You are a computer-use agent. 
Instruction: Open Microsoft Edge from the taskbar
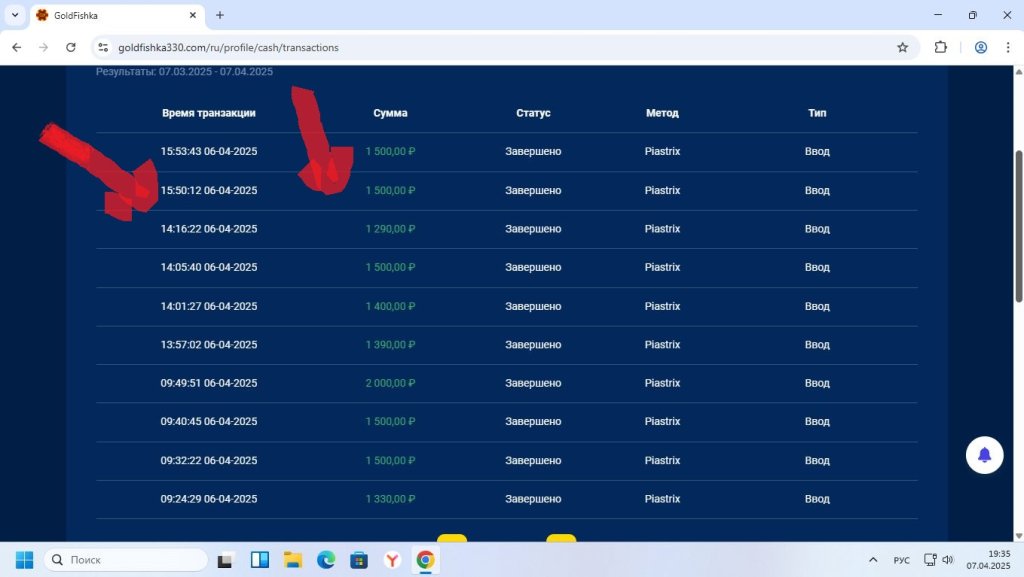[326, 559]
